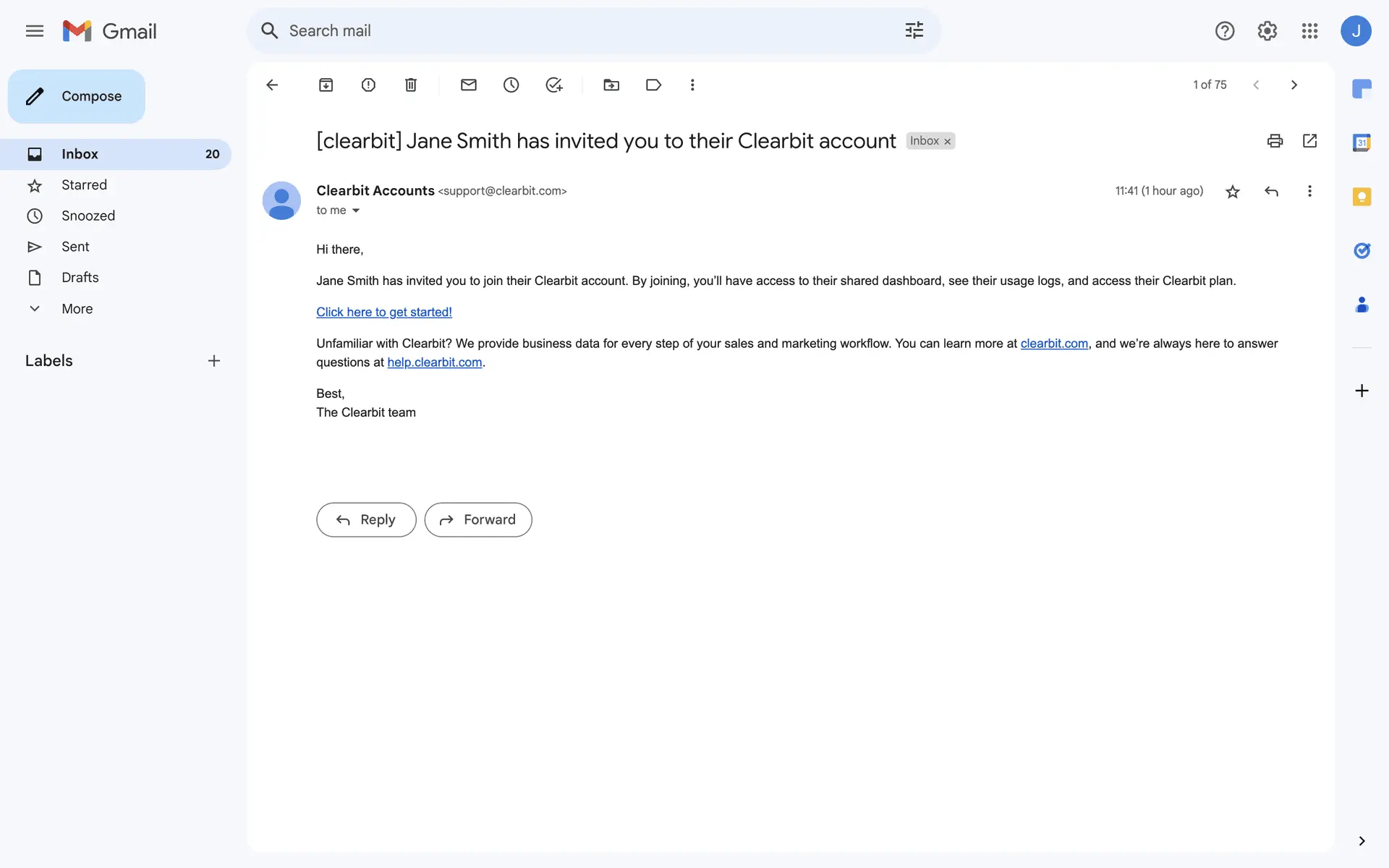Viewport: 1389px width, 868px height.
Task: Star this message from Clearbit Accounts
Action: [x=1233, y=191]
